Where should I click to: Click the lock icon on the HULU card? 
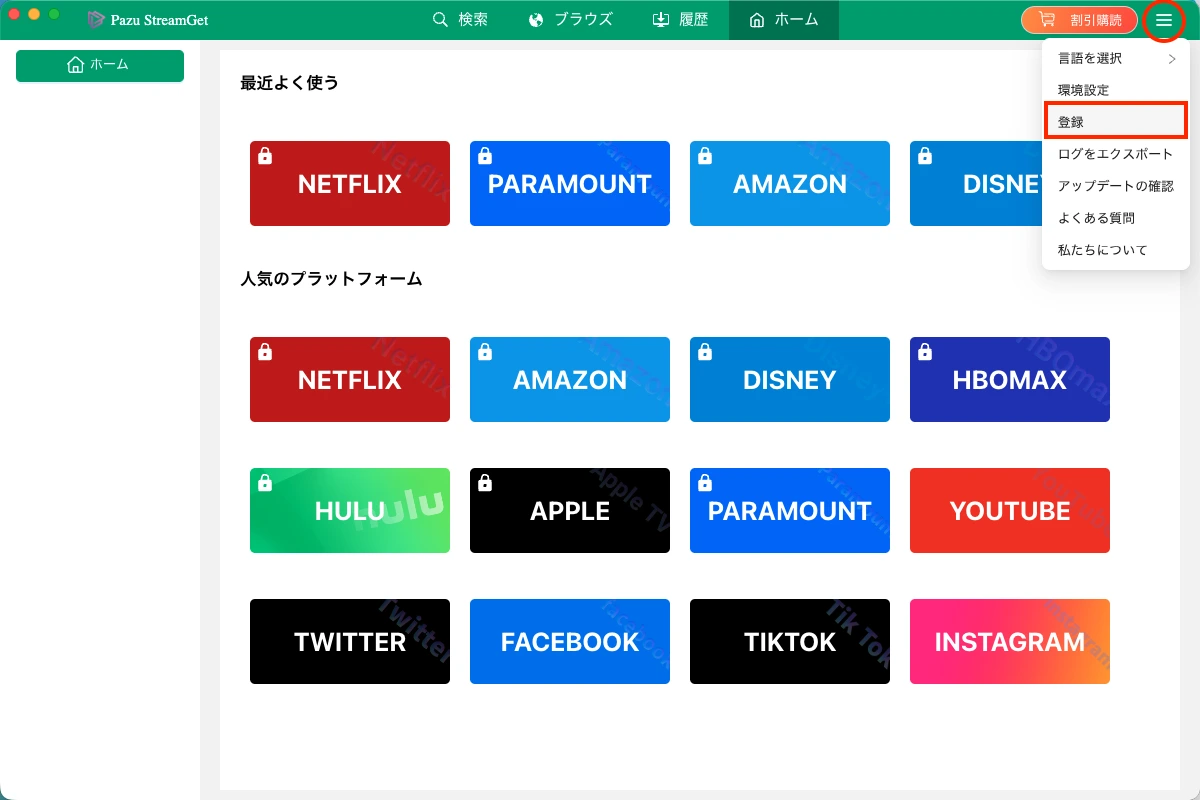[x=265, y=483]
